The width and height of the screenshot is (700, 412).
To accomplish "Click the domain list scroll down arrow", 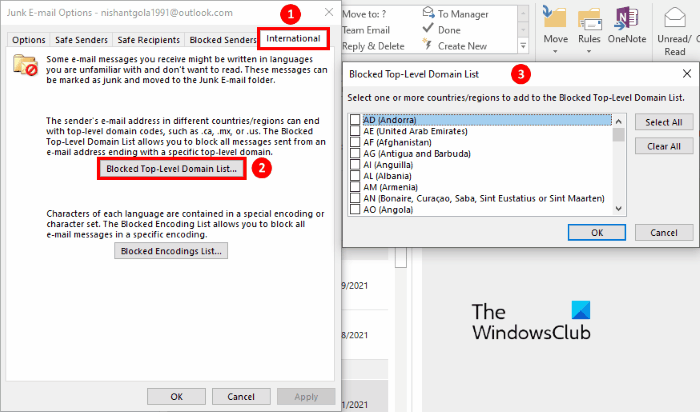I will [619, 208].
